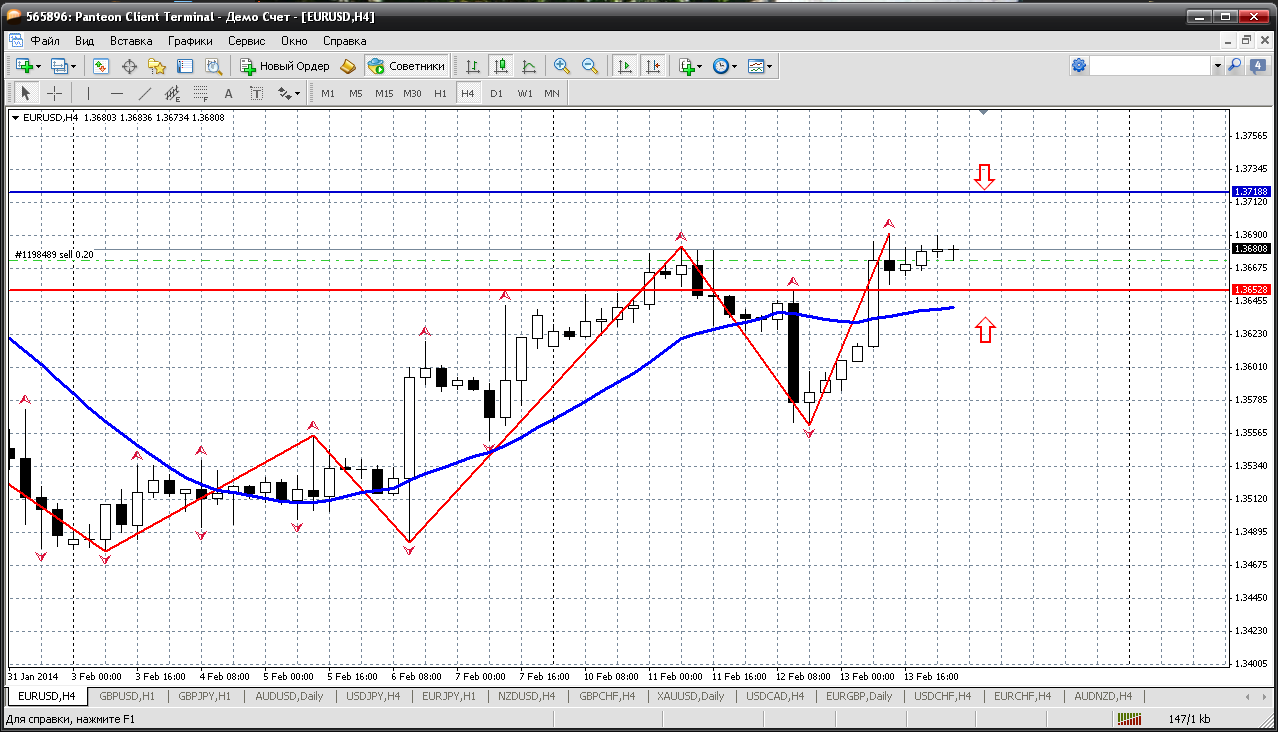The image size is (1278, 732).
Task: Switch timeframe to MN
Action: pos(552,93)
